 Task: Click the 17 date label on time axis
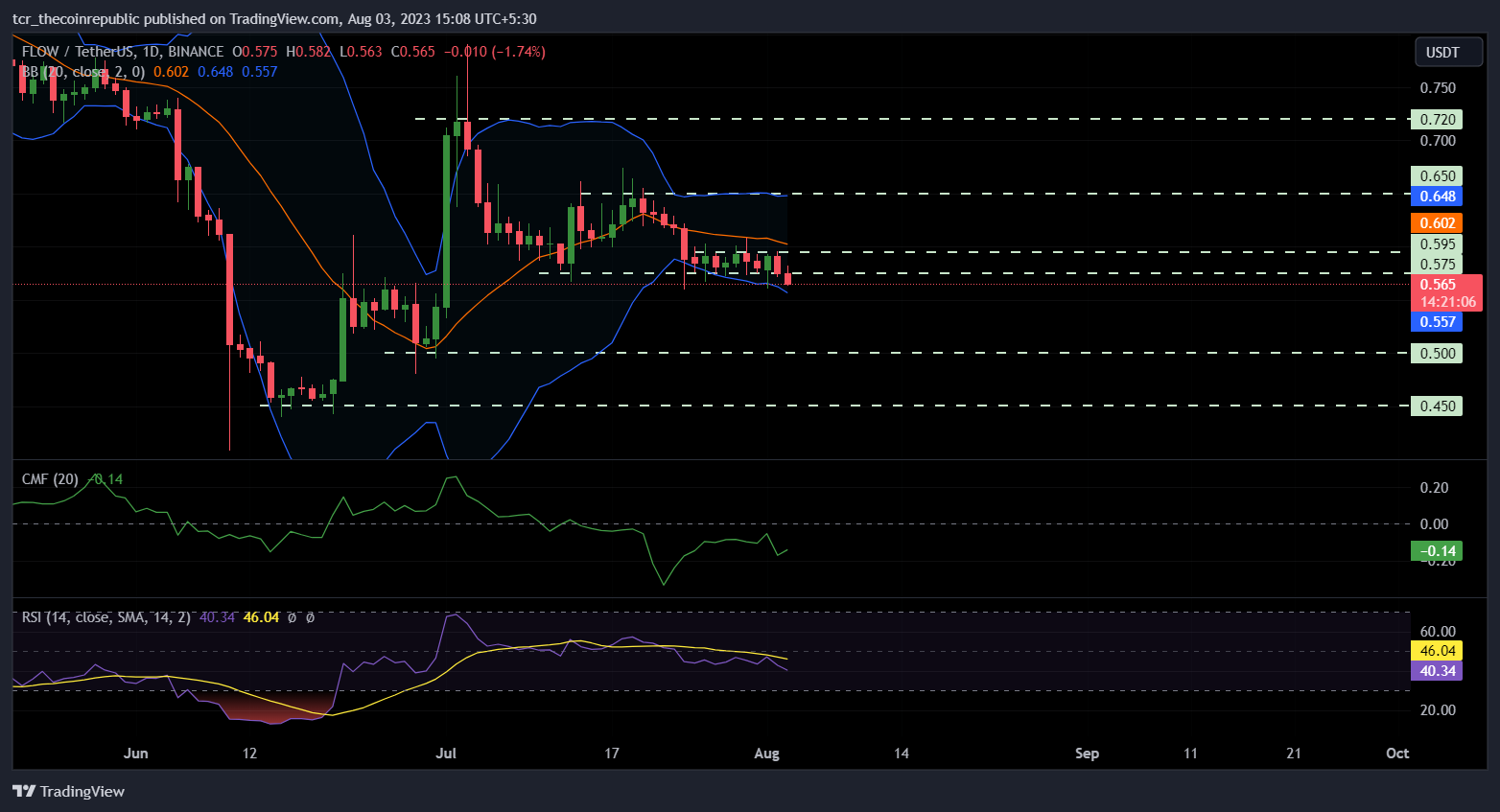[x=612, y=754]
